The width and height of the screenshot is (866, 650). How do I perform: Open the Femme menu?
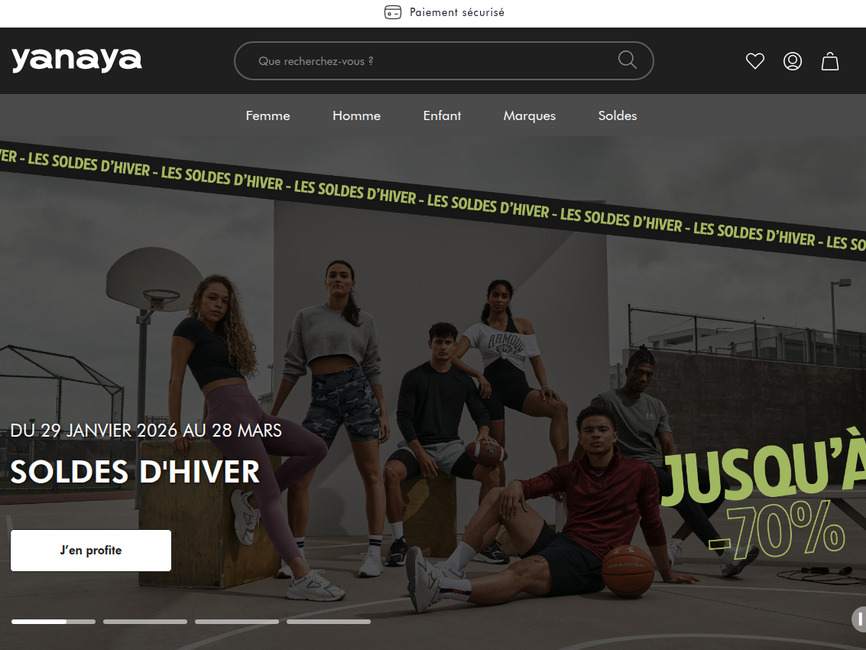click(x=267, y=115)
